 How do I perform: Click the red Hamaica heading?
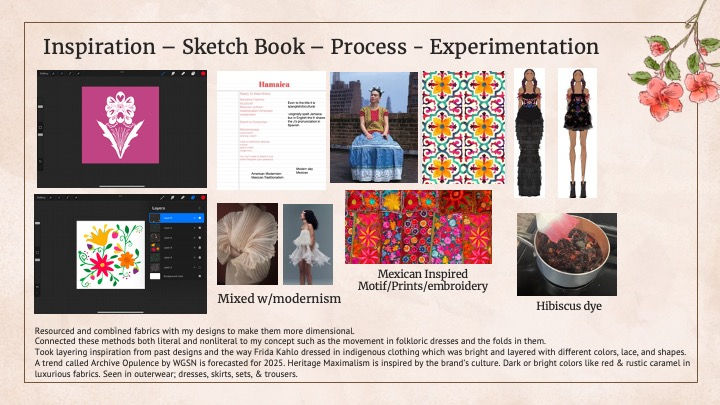tap(274, 84)
